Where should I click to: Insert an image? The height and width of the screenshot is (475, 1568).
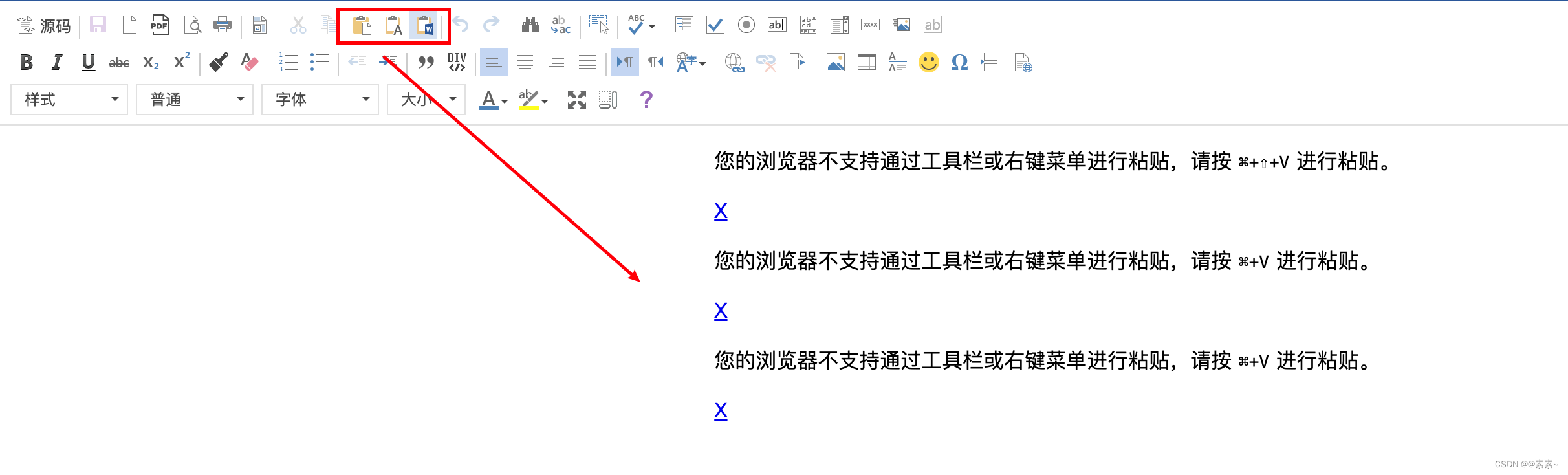[x=835, y=62]
